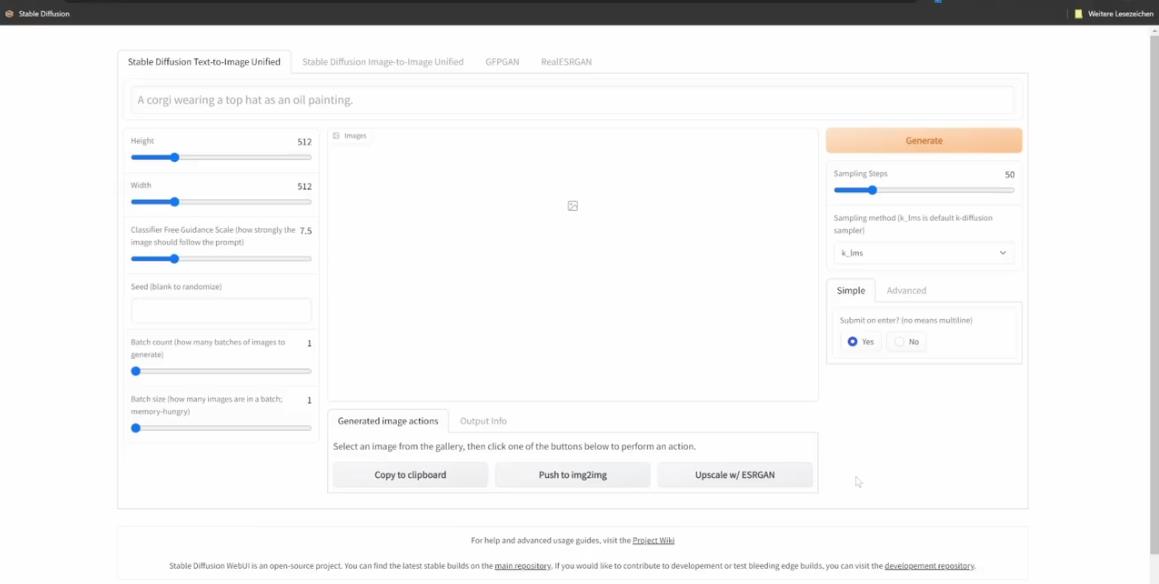Adjust the Classifier Free Guidance Scale slider
Screen dimensions: 1159x584
click(221, 259)
